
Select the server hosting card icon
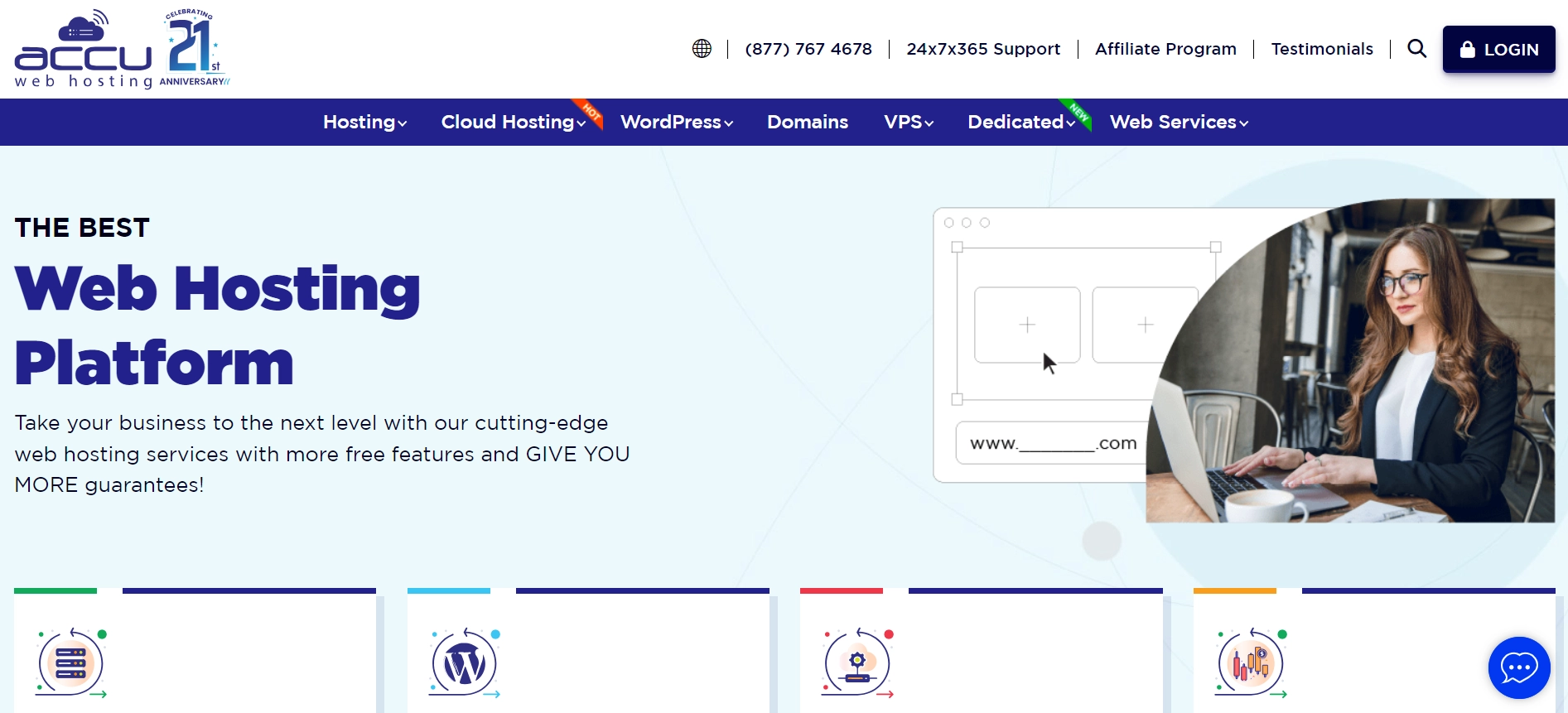pos(71,663)
